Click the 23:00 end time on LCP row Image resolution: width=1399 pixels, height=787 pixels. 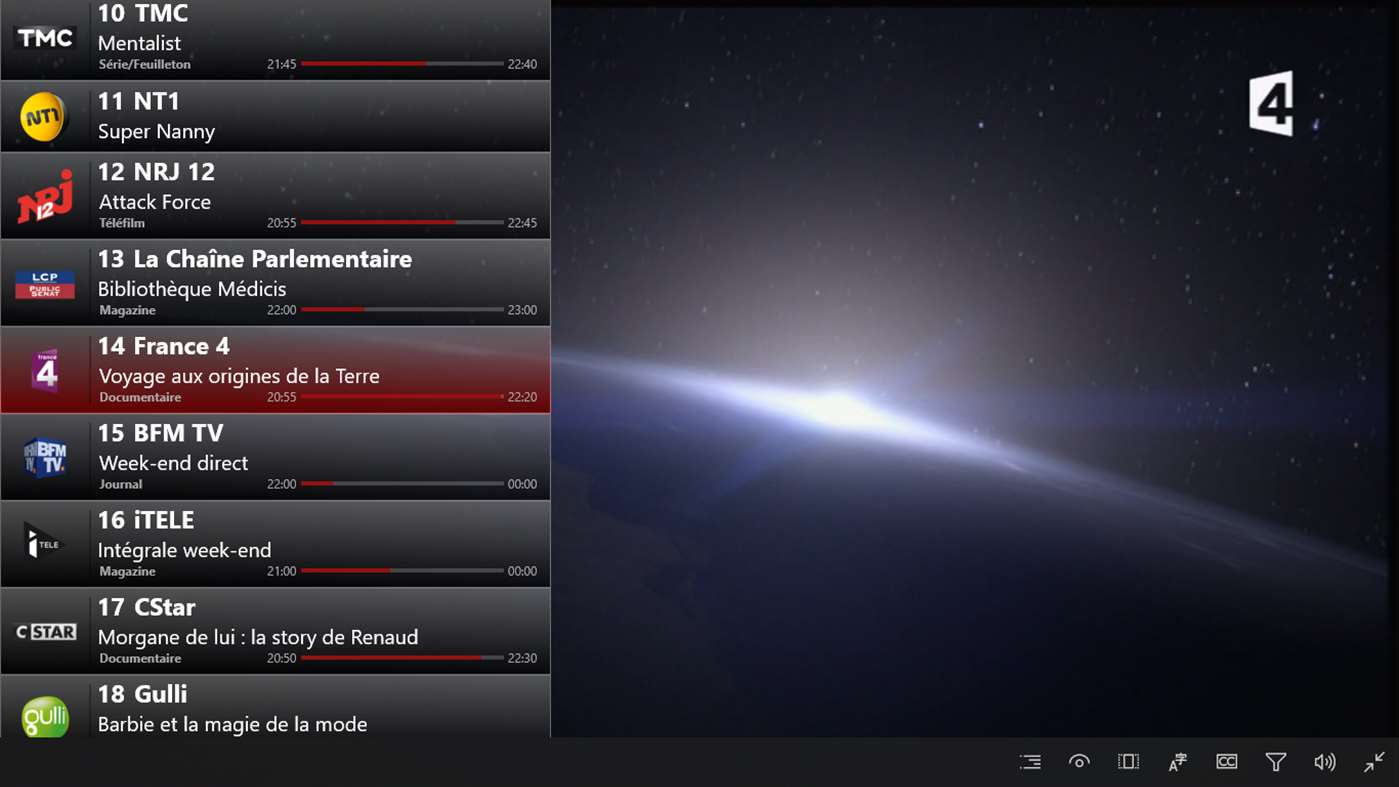(x=522, y=310)
